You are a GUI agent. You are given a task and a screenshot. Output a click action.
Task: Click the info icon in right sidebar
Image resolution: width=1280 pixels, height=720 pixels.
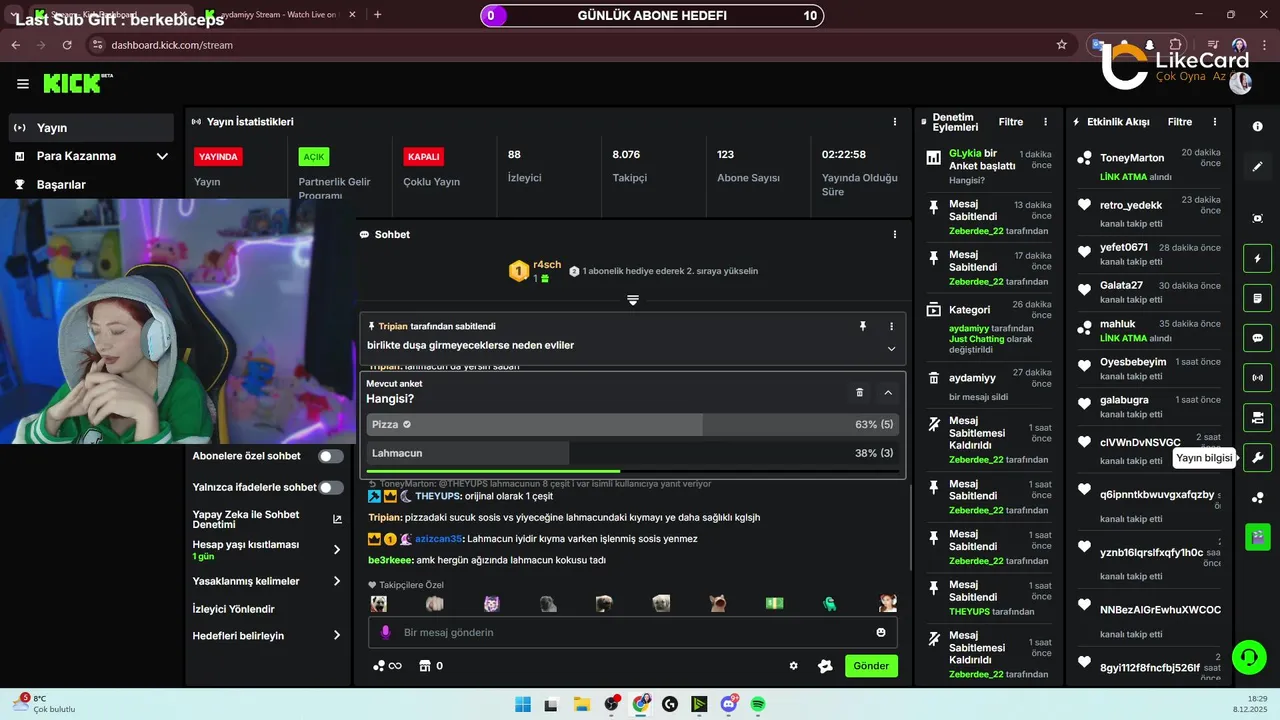[1257, 127]
